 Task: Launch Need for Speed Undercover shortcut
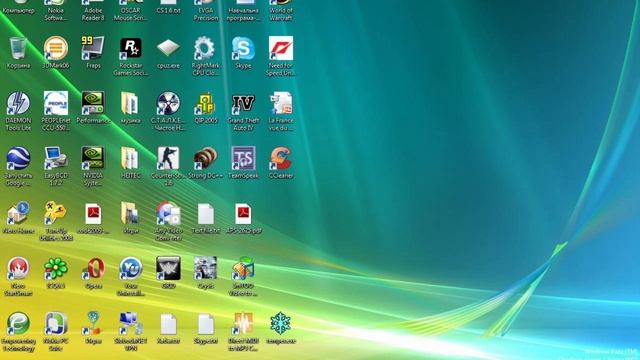tap(281, 48)
